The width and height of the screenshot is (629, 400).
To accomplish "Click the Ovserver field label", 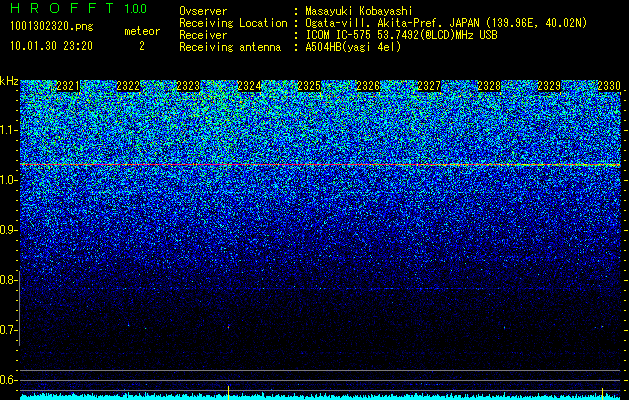I will (203, 11).
